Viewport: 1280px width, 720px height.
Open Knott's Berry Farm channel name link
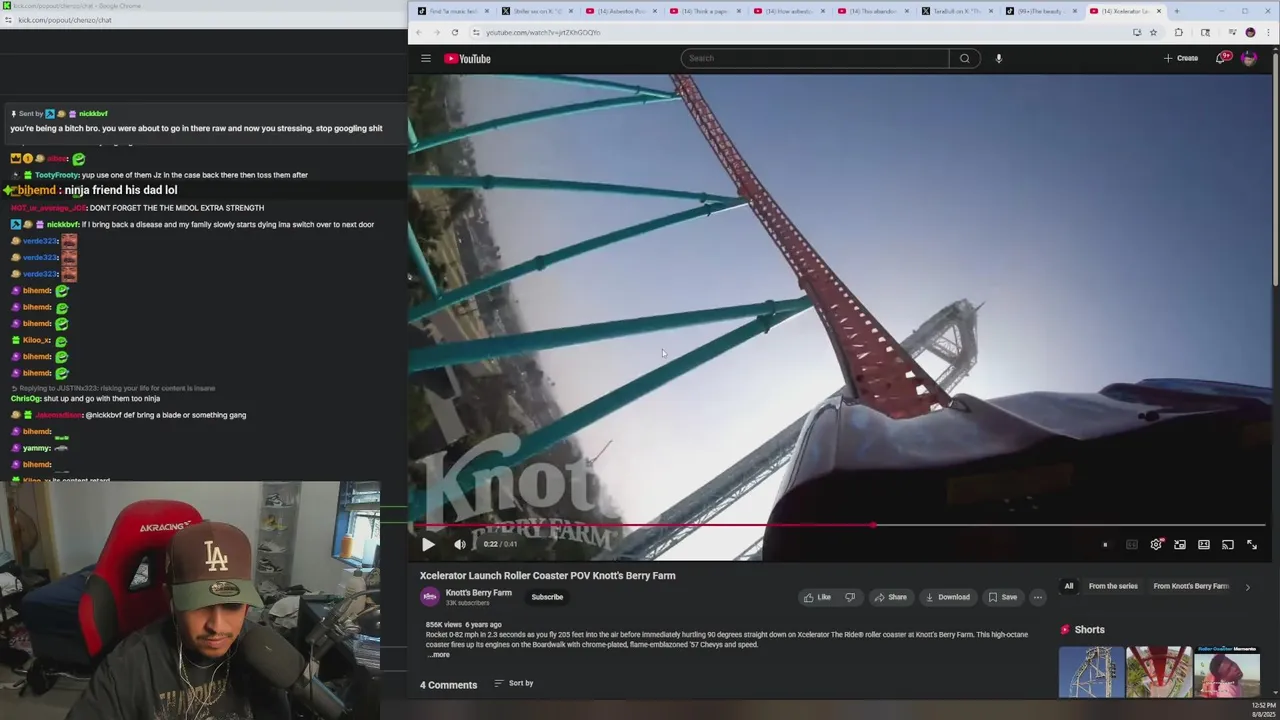click(x=478, y=593)
